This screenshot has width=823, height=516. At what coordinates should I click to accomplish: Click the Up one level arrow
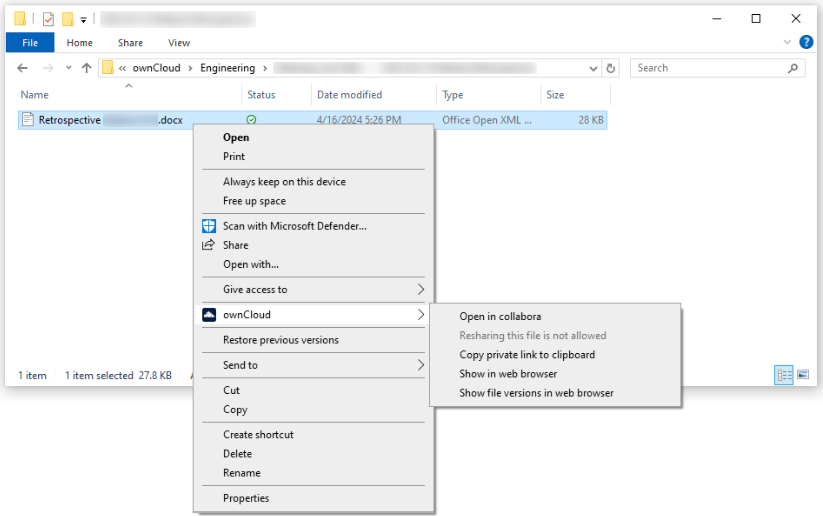(86, 68)
